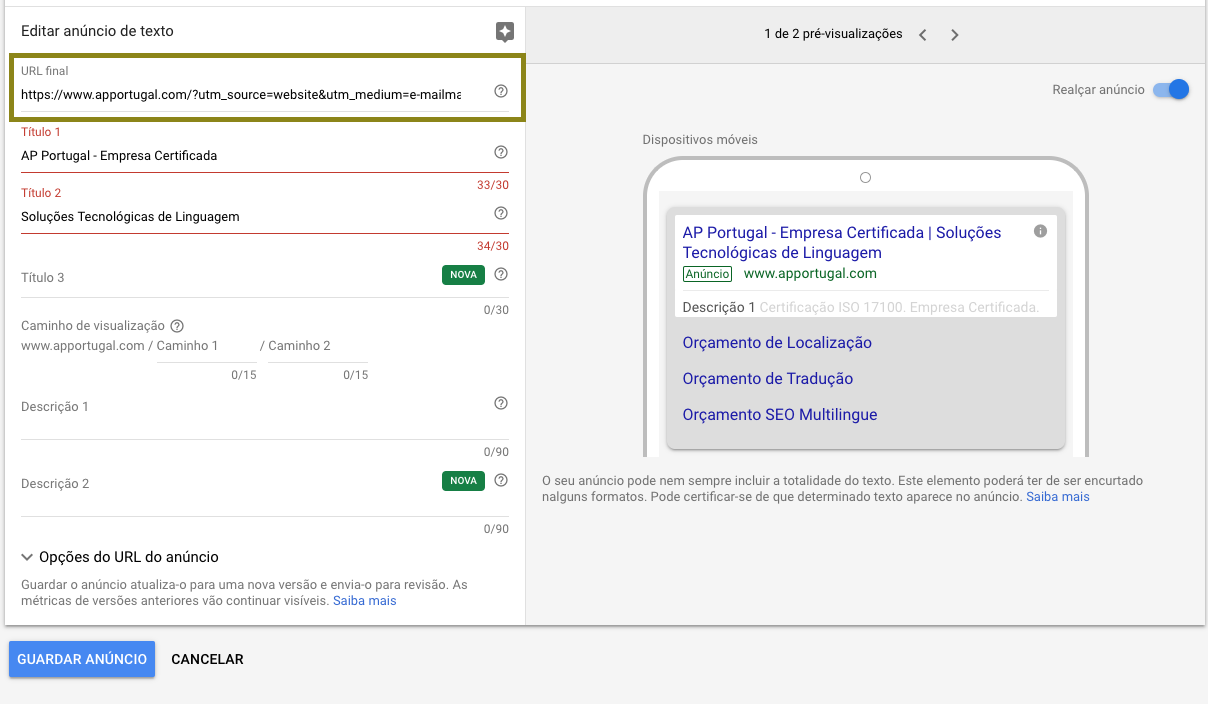
Task: Click the info icon in ad preview
Action: coord(1040,231)
